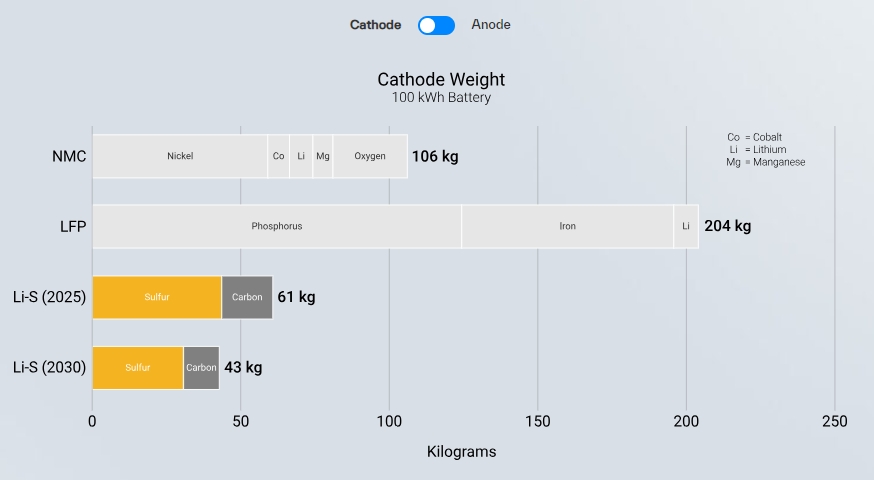
Task: Click the Co segment in NMC bar
Action: [279, 156]
